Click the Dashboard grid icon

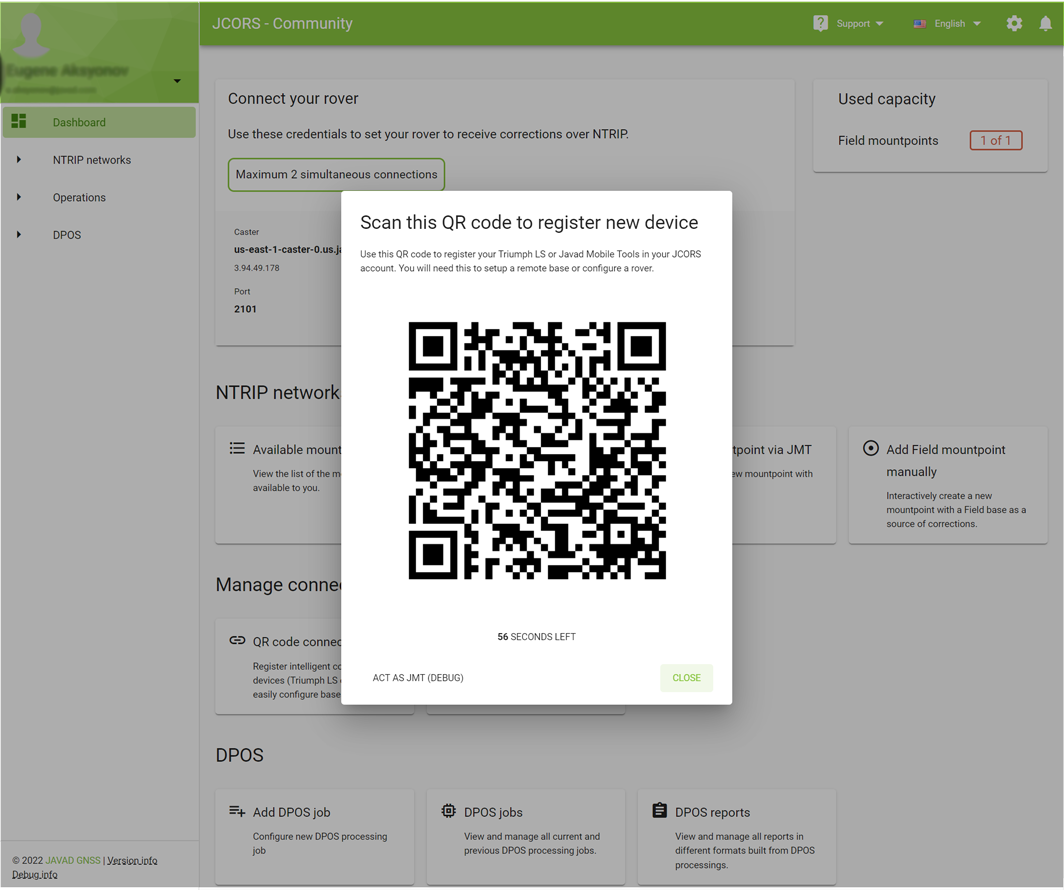19,121
